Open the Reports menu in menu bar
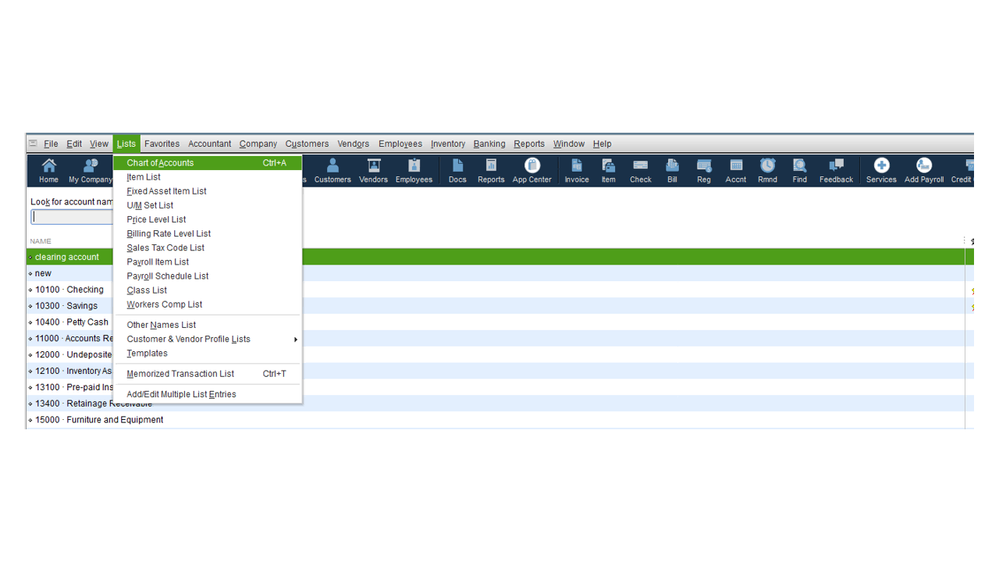999x562 pixels. click(x=529, y=143)
